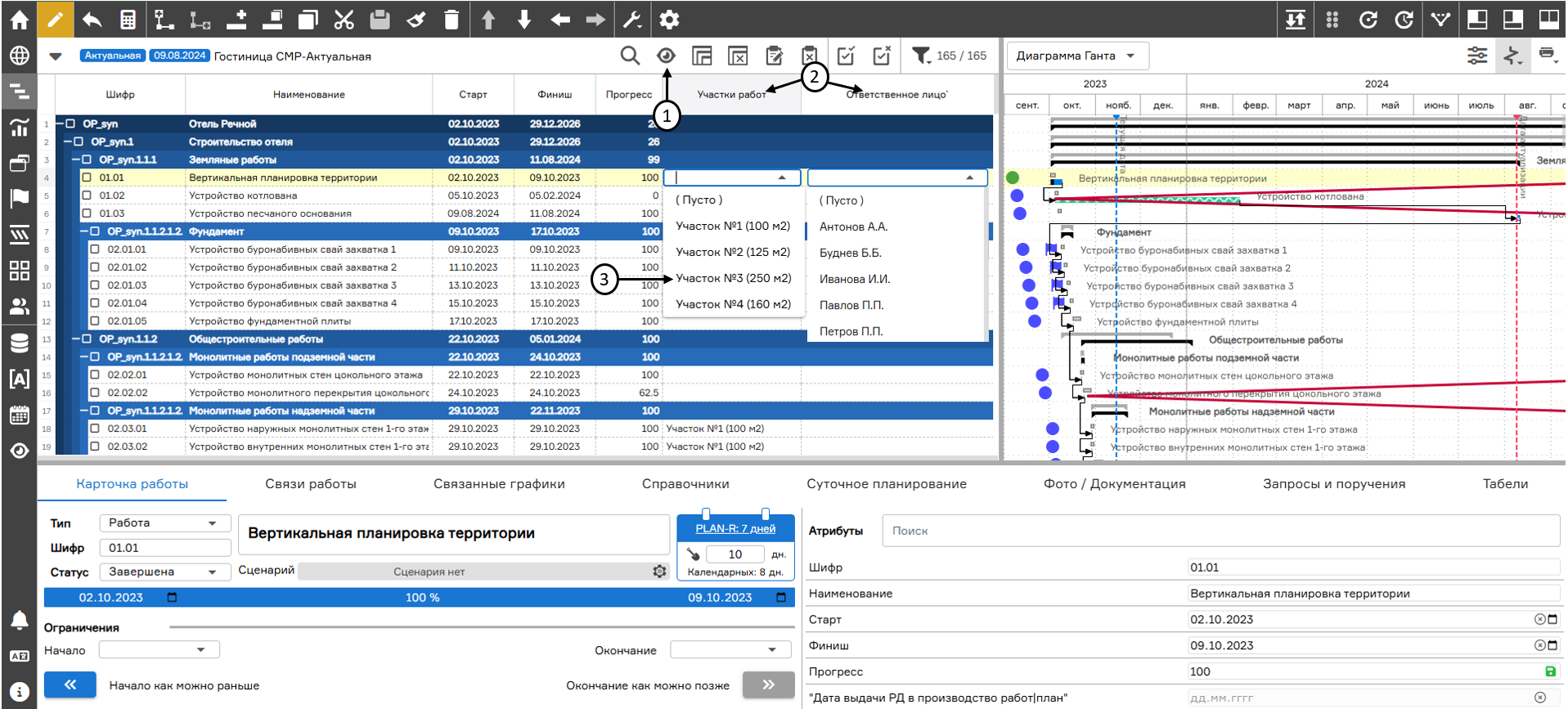Outdent work with left arrow icon

pyautogui.click(x=560, y=20)
